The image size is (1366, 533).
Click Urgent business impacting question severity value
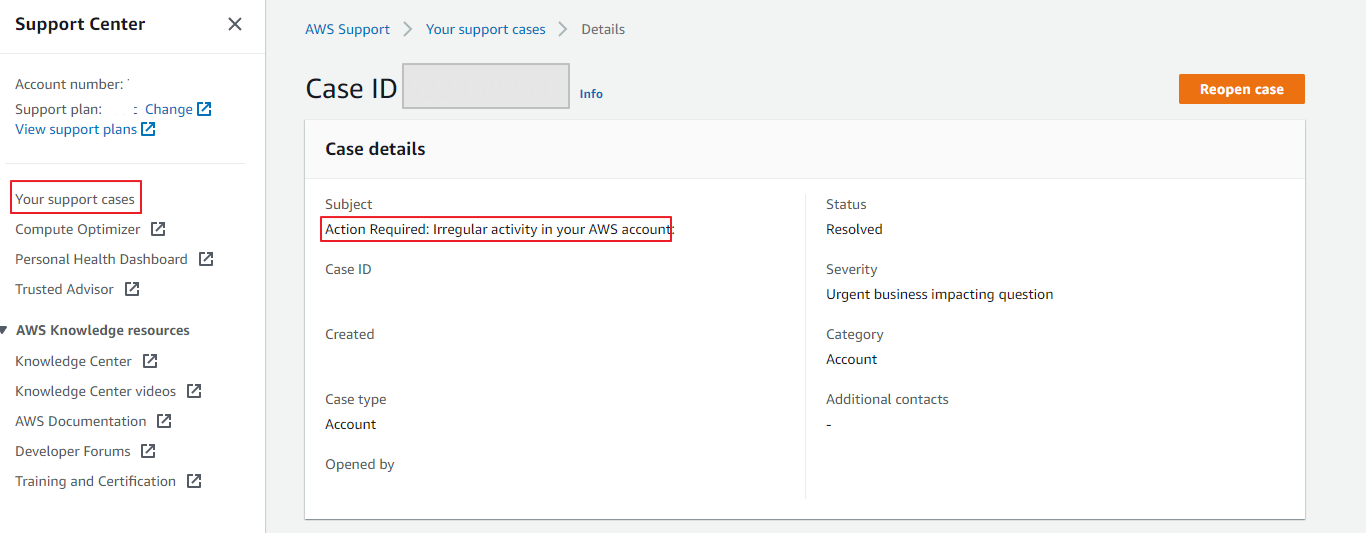coord(939,294)
